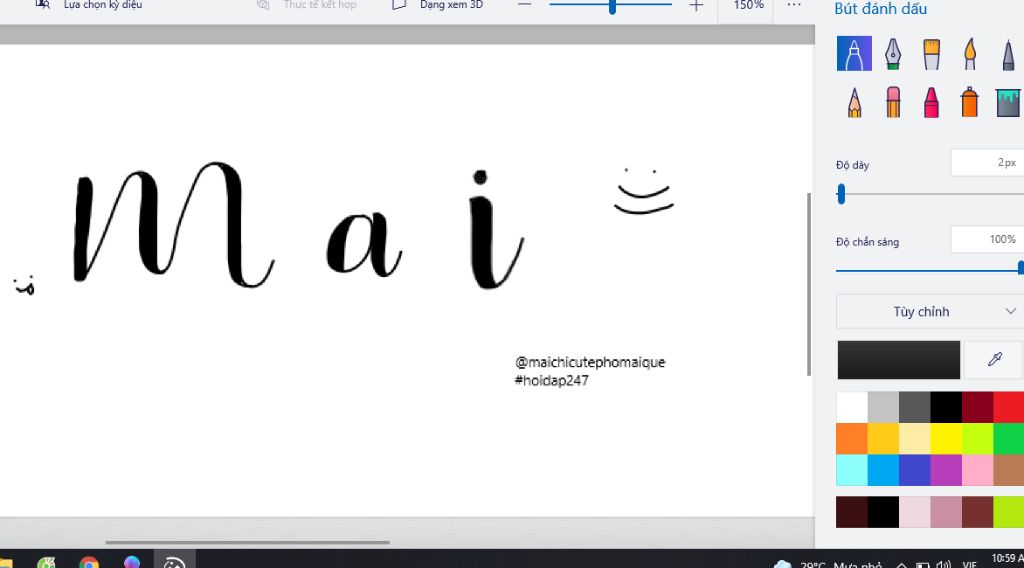1024x568 pixels.
Task: Pick the bright yellow color swatch
Action: pyautogui.click(x=946, y=439)
